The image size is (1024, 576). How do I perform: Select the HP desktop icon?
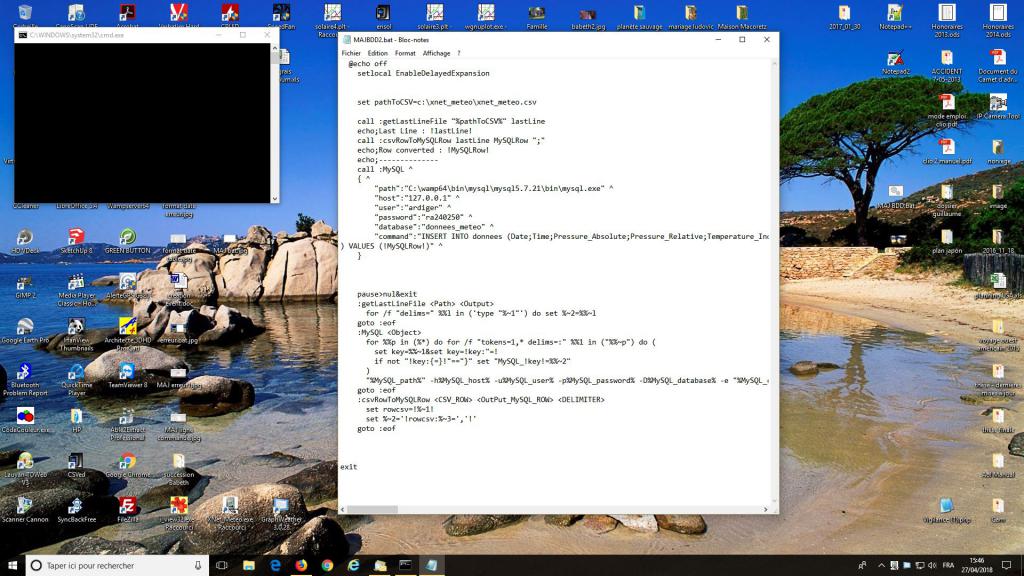(76, 421)
